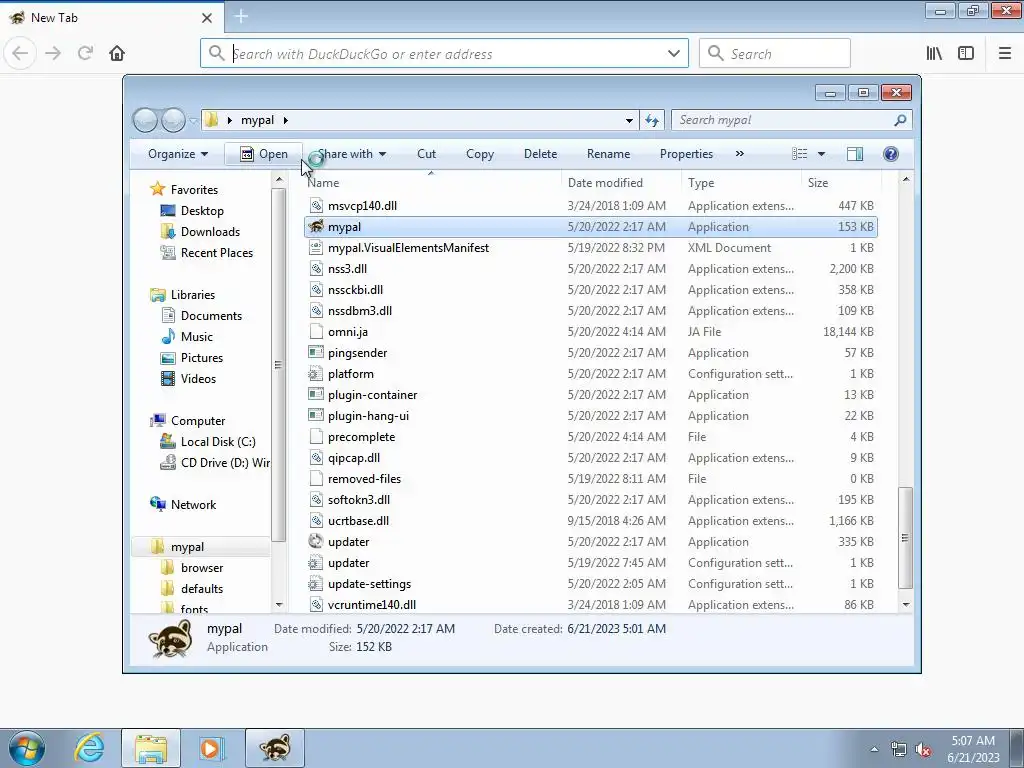The image size is (1024, 768).
Task: Click the file list scrollbar thumb
Action: tap(905, 538)
